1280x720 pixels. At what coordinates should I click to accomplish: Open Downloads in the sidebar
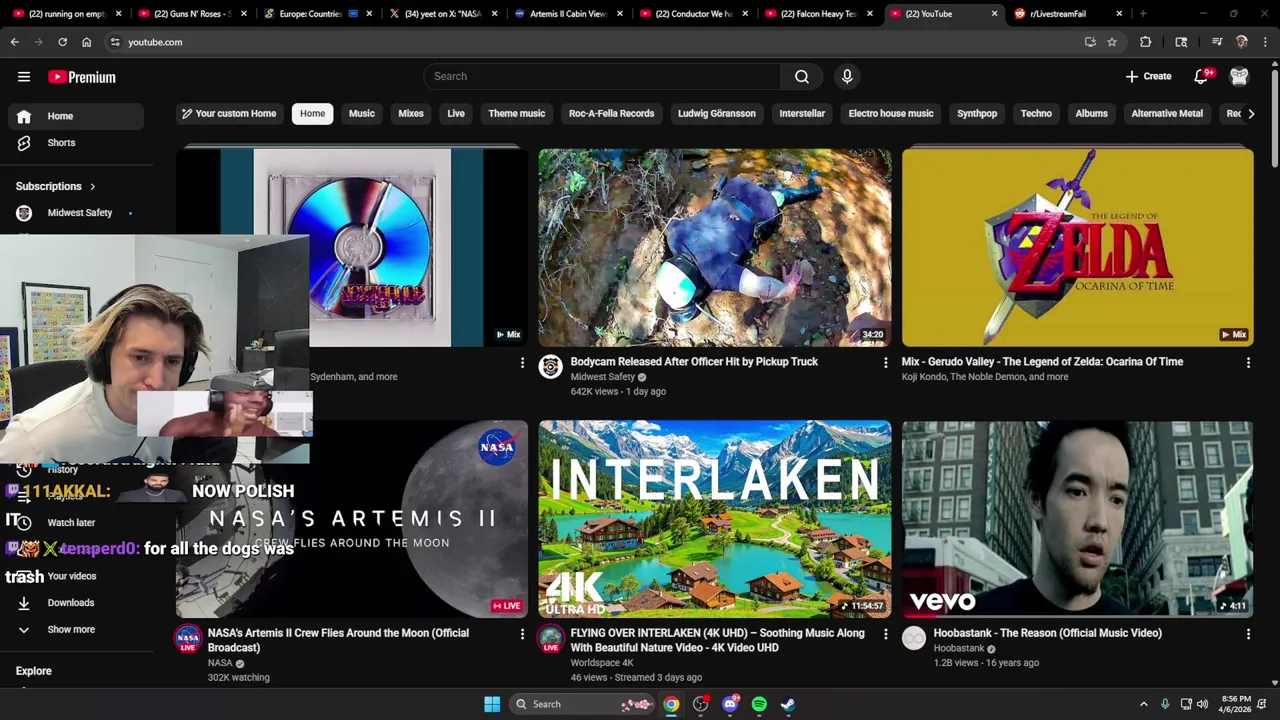coord(76,603)
